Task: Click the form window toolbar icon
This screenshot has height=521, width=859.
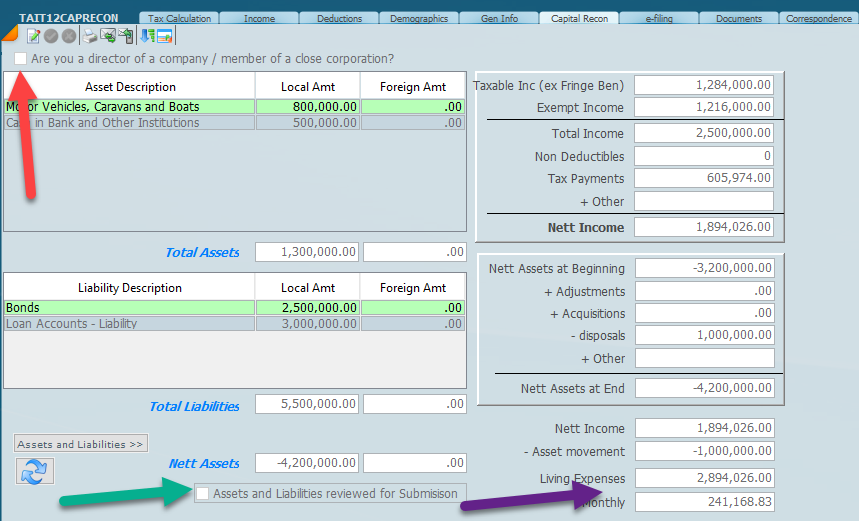Action: 164,36
